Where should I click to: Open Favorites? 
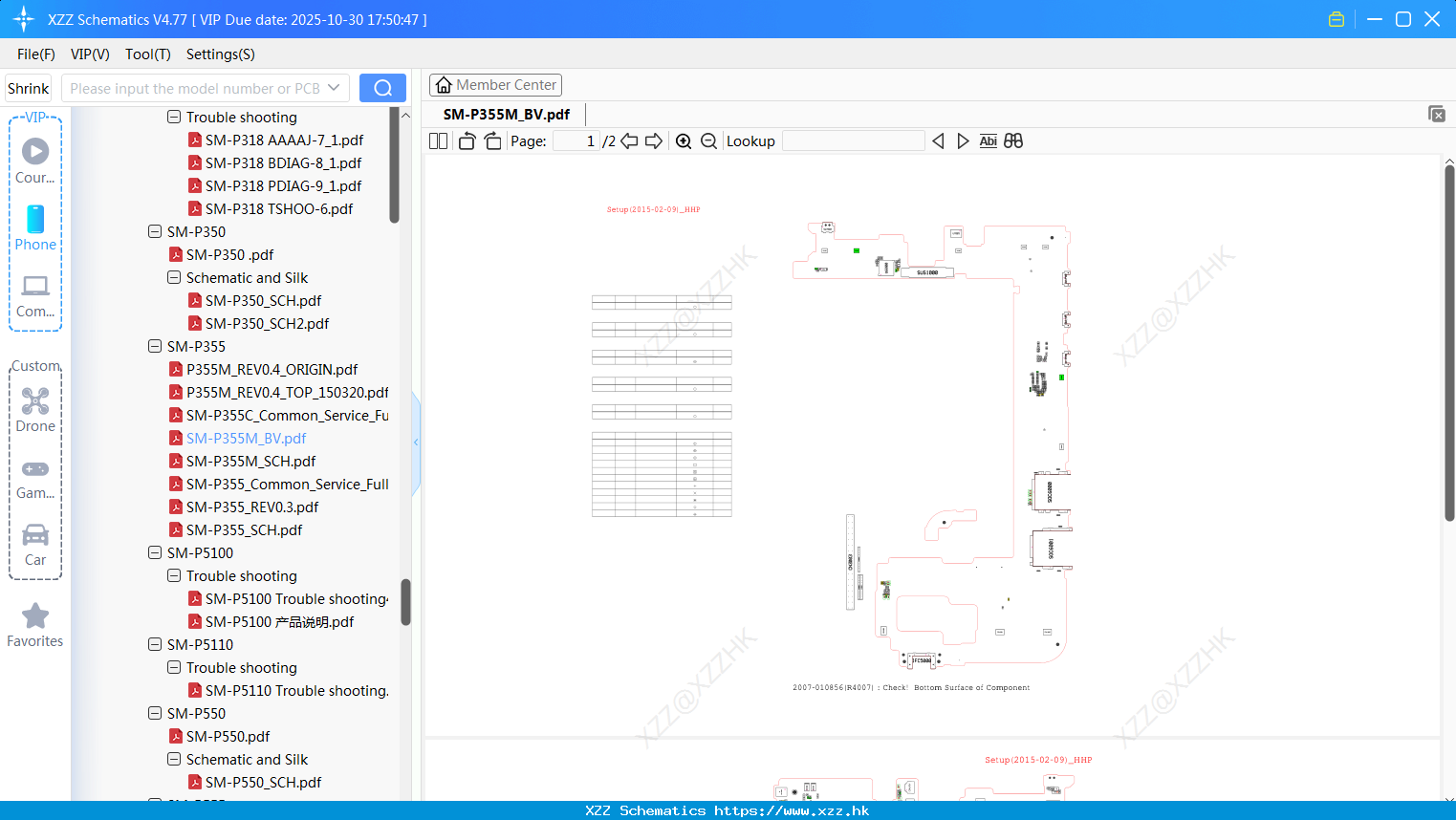click(x=35, y=626)
